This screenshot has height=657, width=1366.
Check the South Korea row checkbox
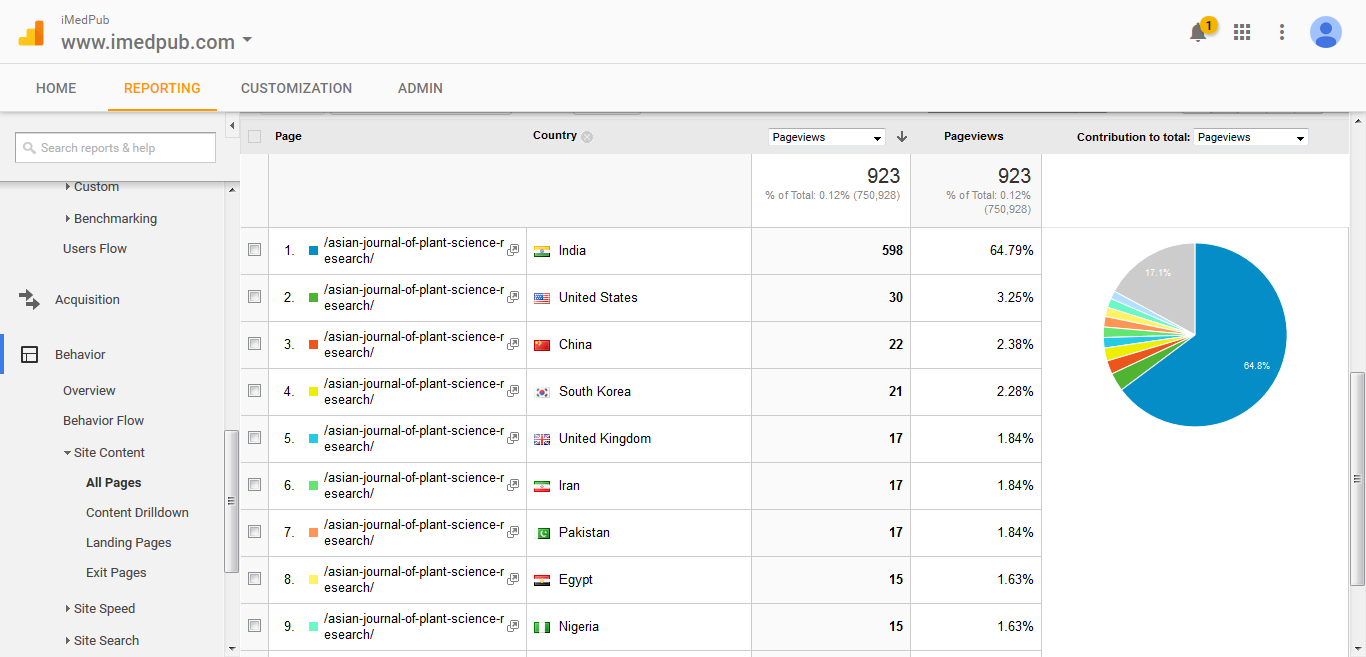(254, 391)
